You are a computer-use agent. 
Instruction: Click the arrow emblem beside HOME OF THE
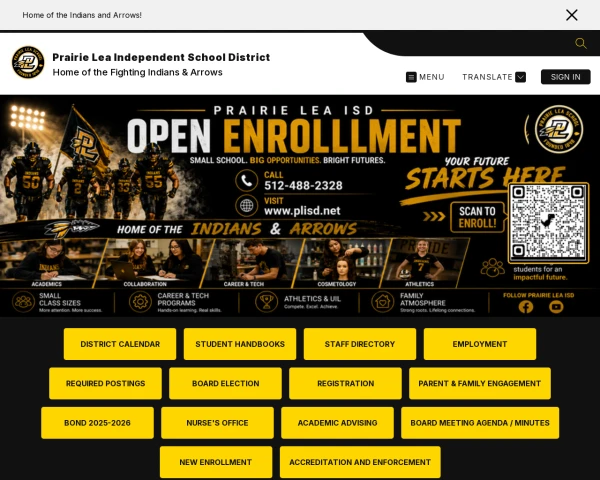click(72, 229)
